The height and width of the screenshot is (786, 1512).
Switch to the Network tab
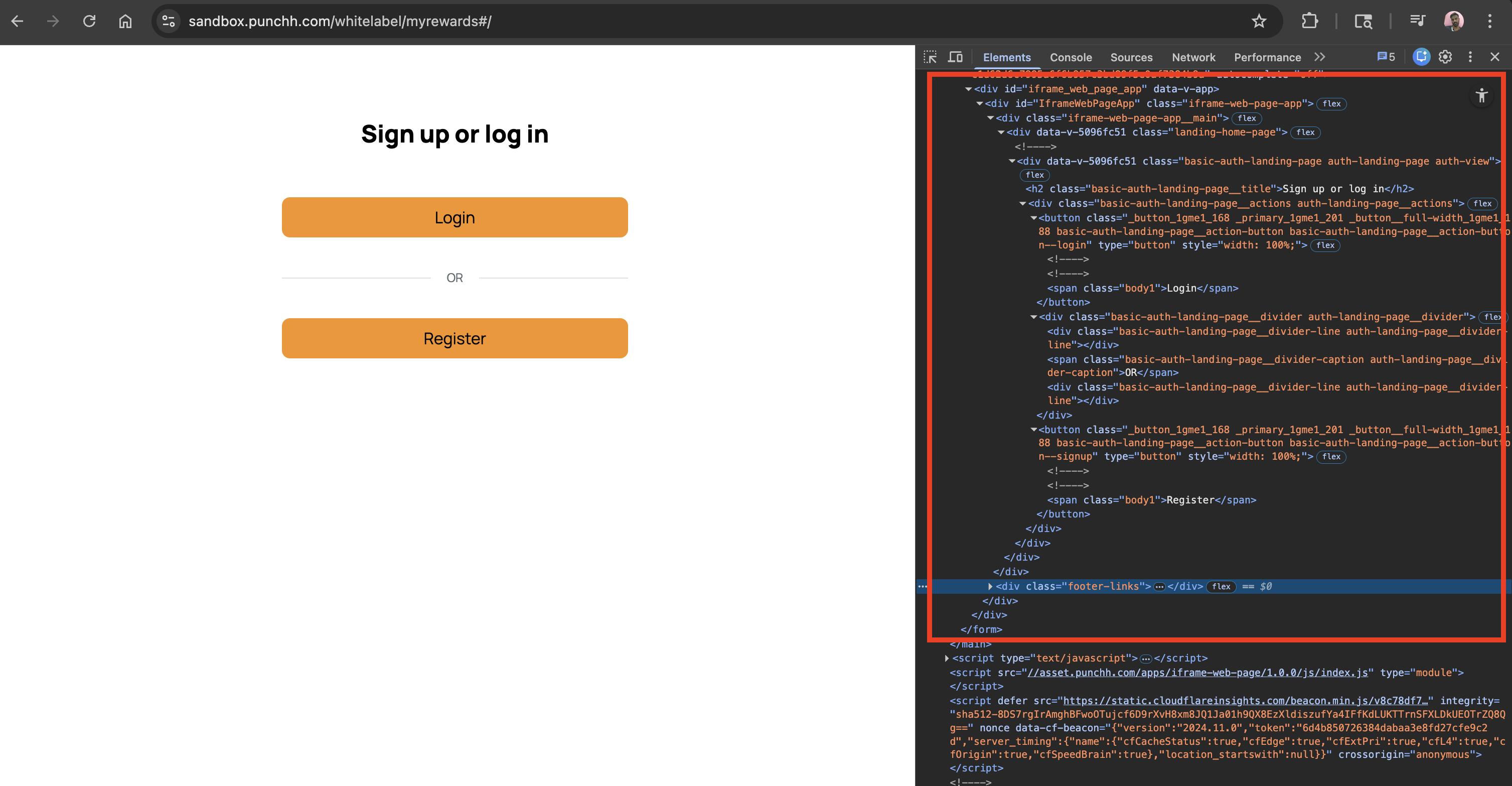(x=1193, y=57)
